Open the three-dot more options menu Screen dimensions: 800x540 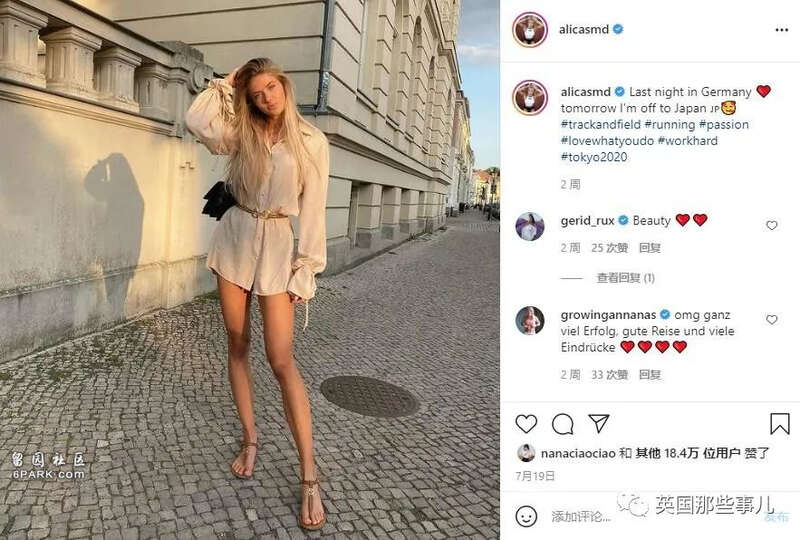782,30
